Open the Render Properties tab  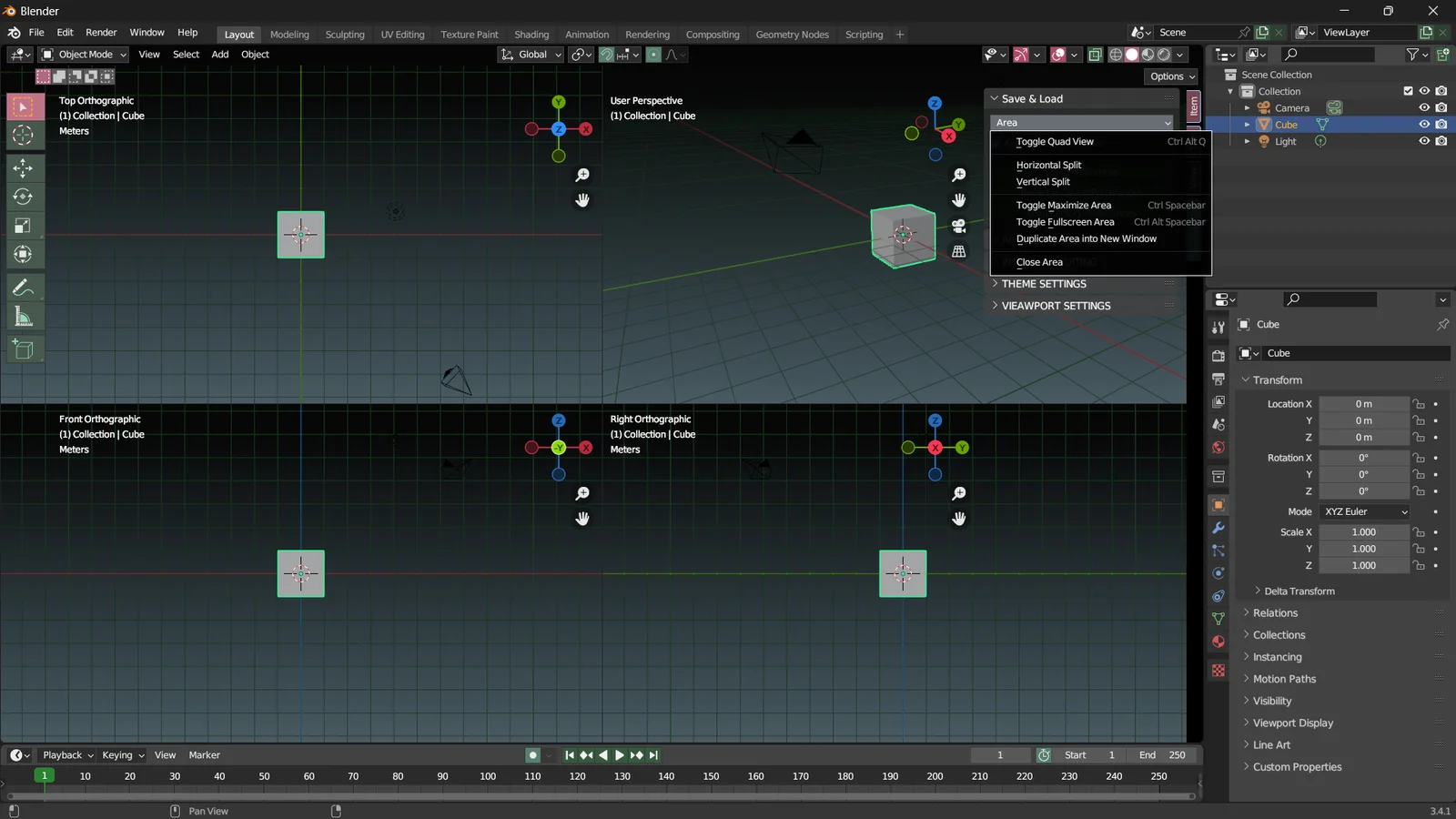[1218, 354]
